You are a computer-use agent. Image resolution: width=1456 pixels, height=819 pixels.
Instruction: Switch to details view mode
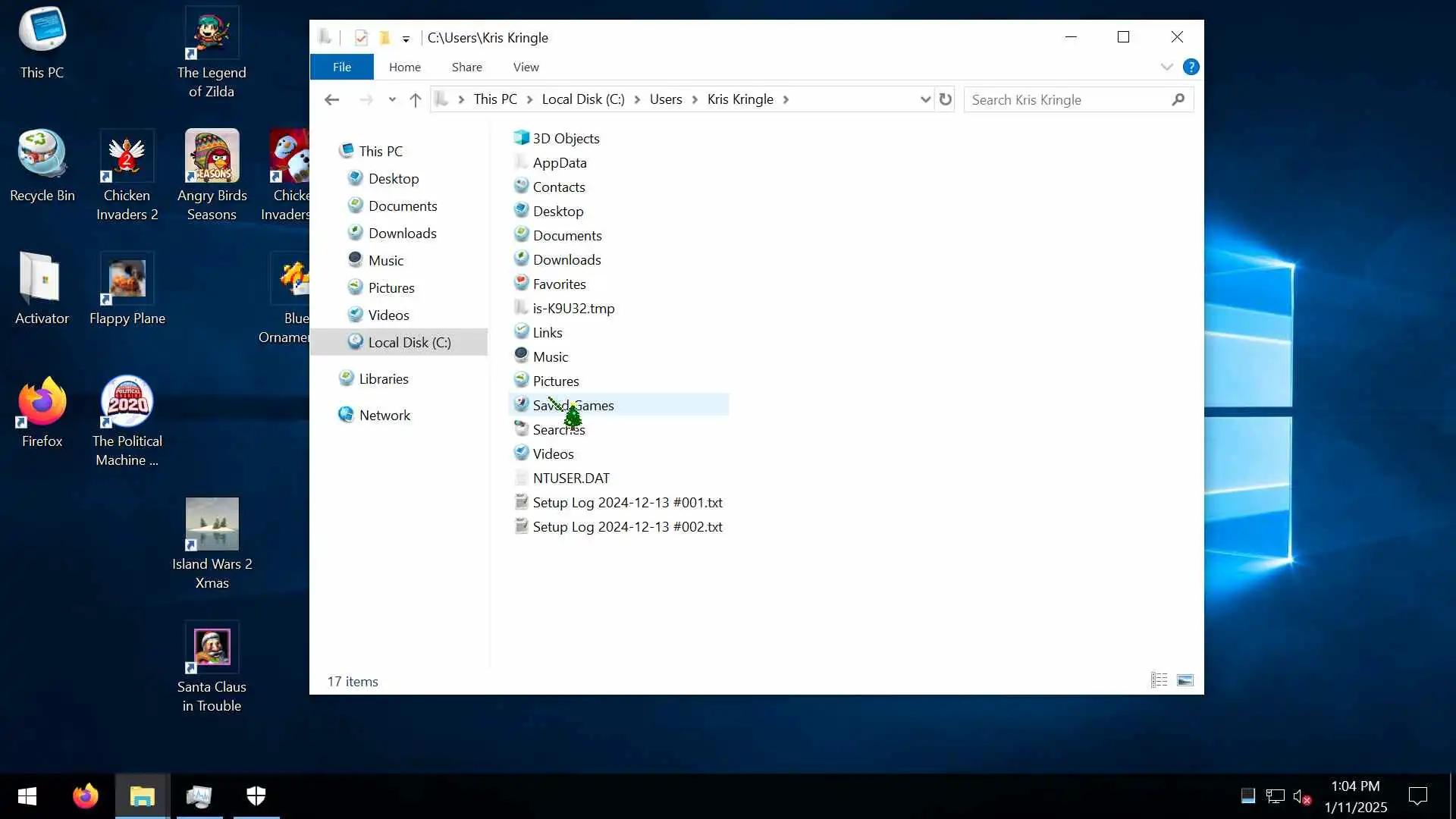click(x=1159, y=680)
